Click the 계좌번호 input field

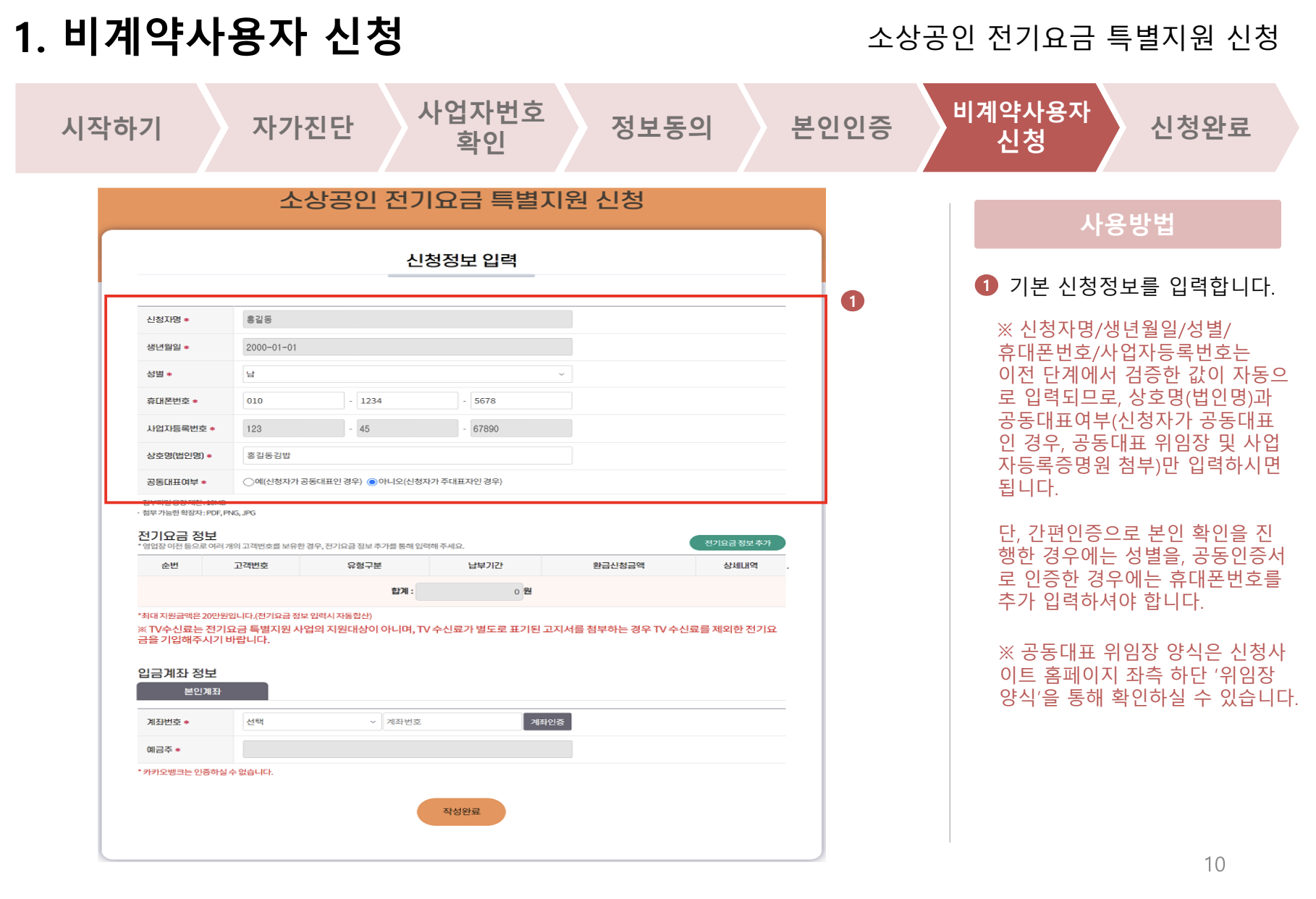[x=451, y=721]
